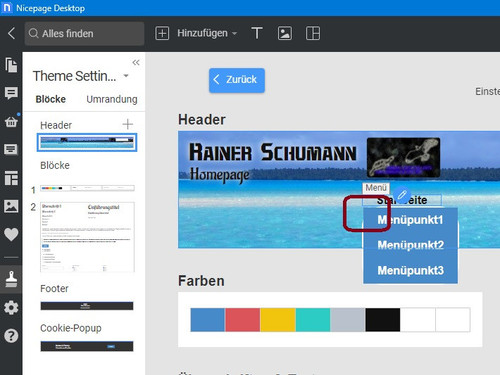
Task: Select block thumbnail number 1
Action: [87, 188]
